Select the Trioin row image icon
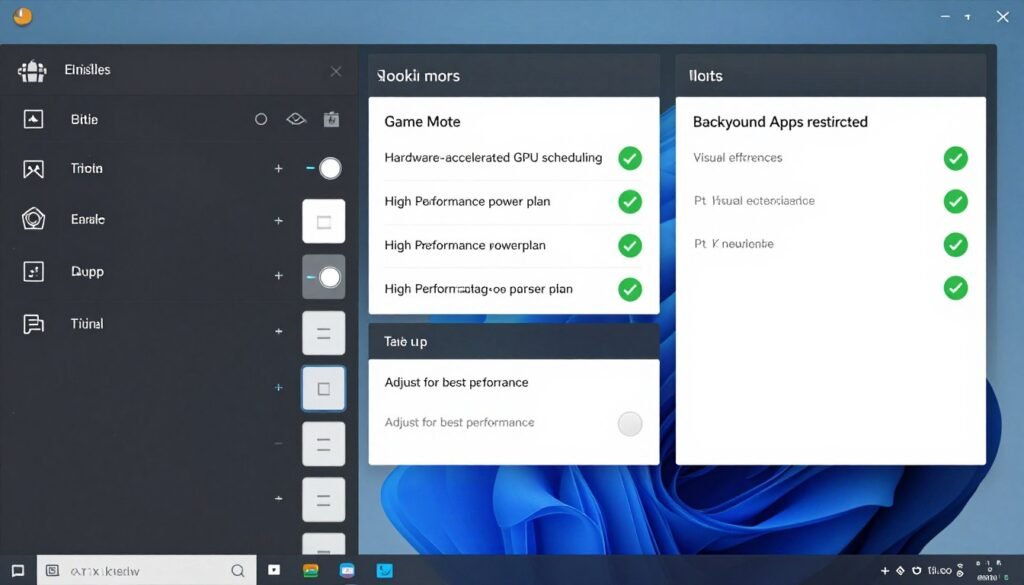 tap(33, 169)
